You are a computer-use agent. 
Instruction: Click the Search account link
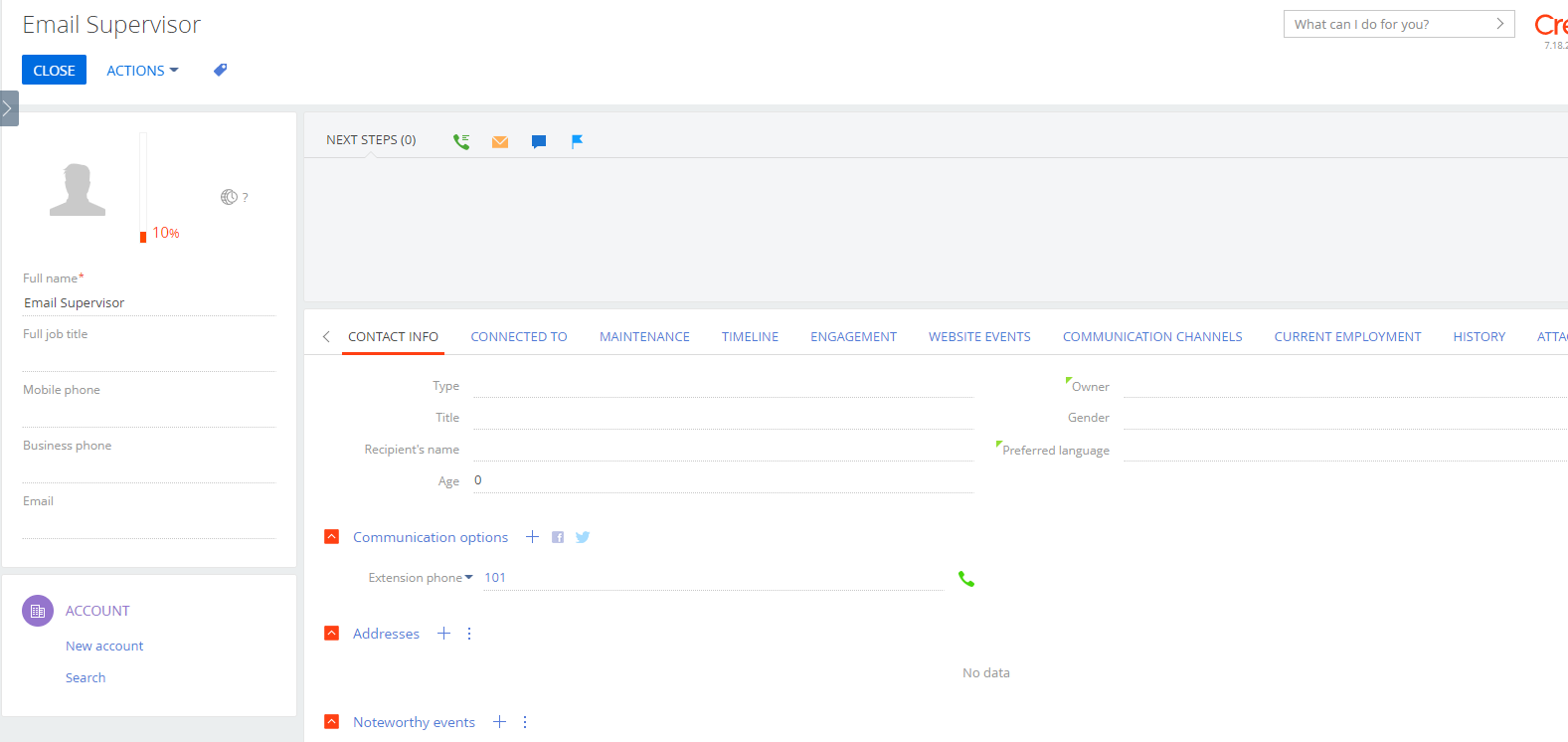click(x=86, y=678)
